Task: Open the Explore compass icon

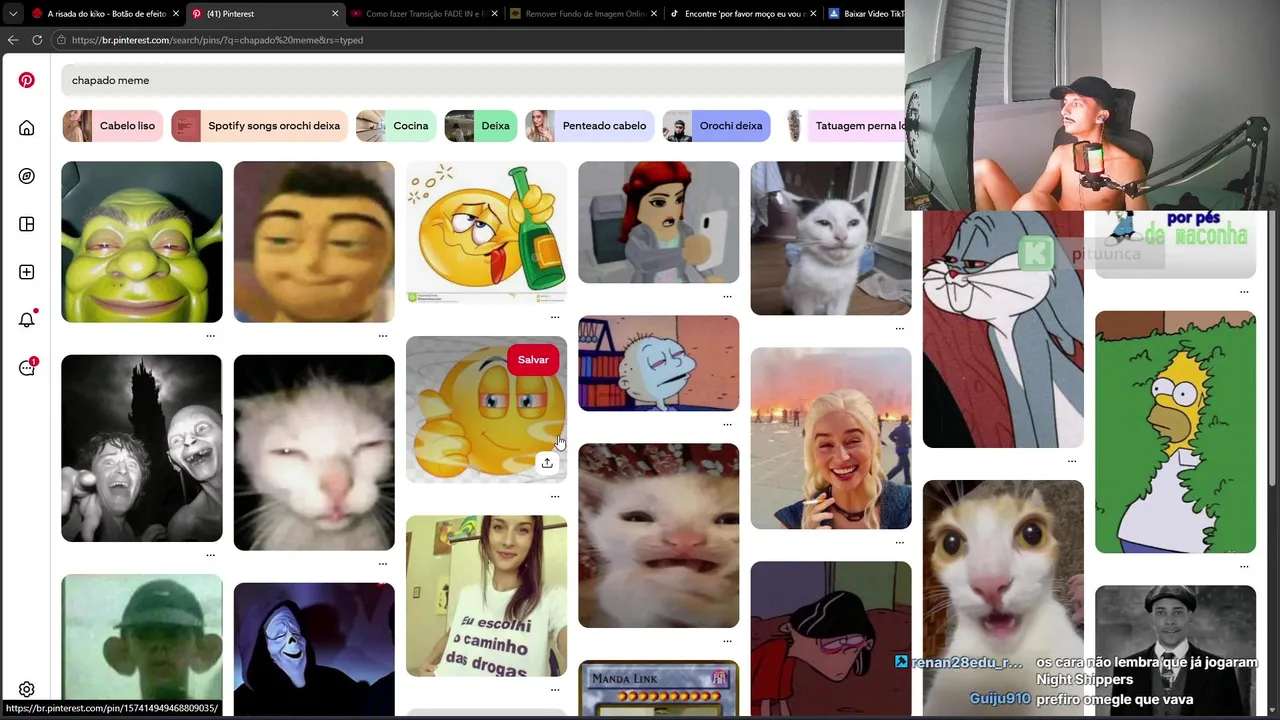Action: coord(27,176)
